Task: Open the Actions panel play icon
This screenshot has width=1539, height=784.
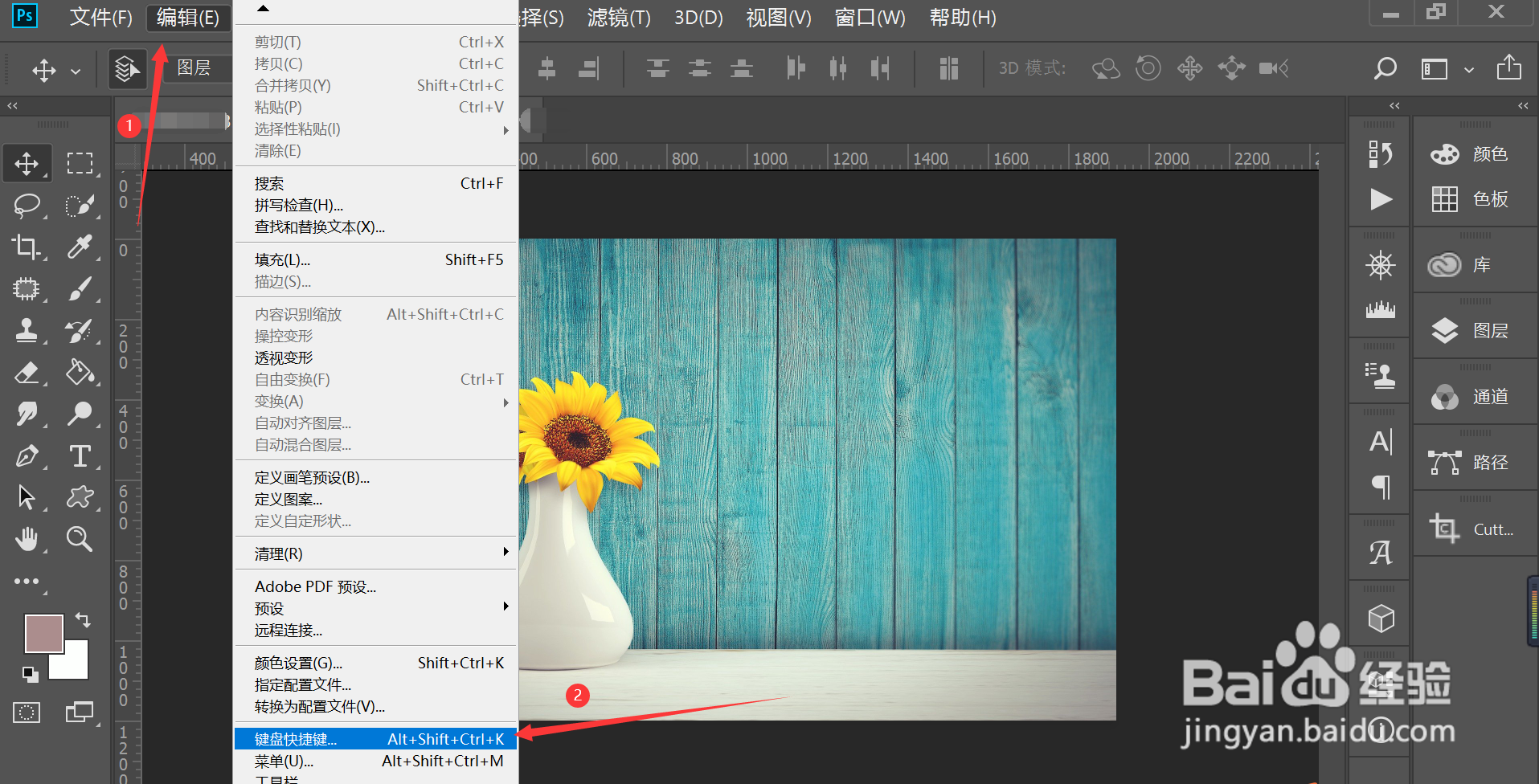Action: [x=1380, y=198]
